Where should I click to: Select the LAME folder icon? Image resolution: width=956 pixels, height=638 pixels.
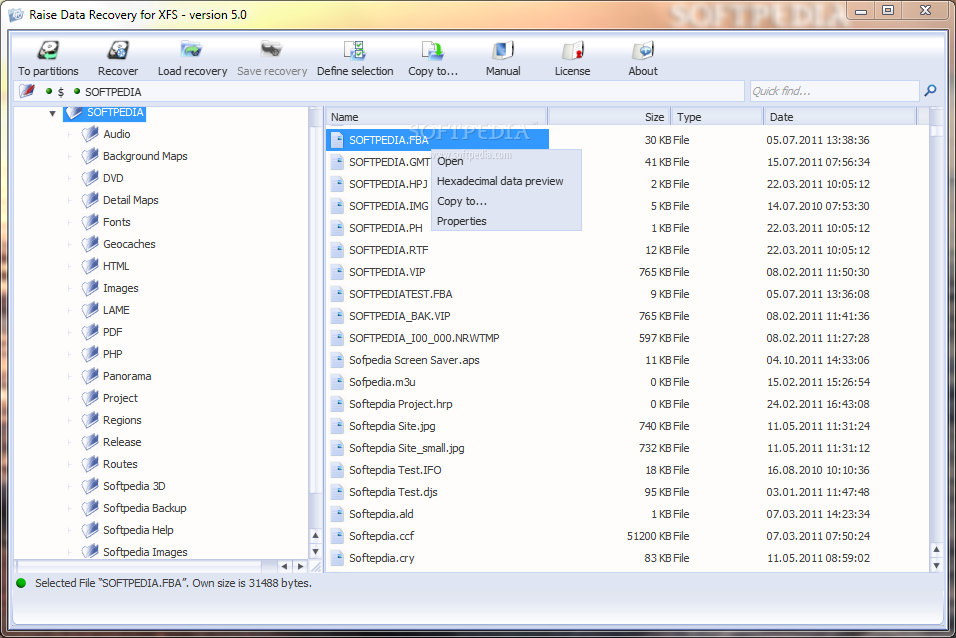pyautogui.click(x=90, y=309)
